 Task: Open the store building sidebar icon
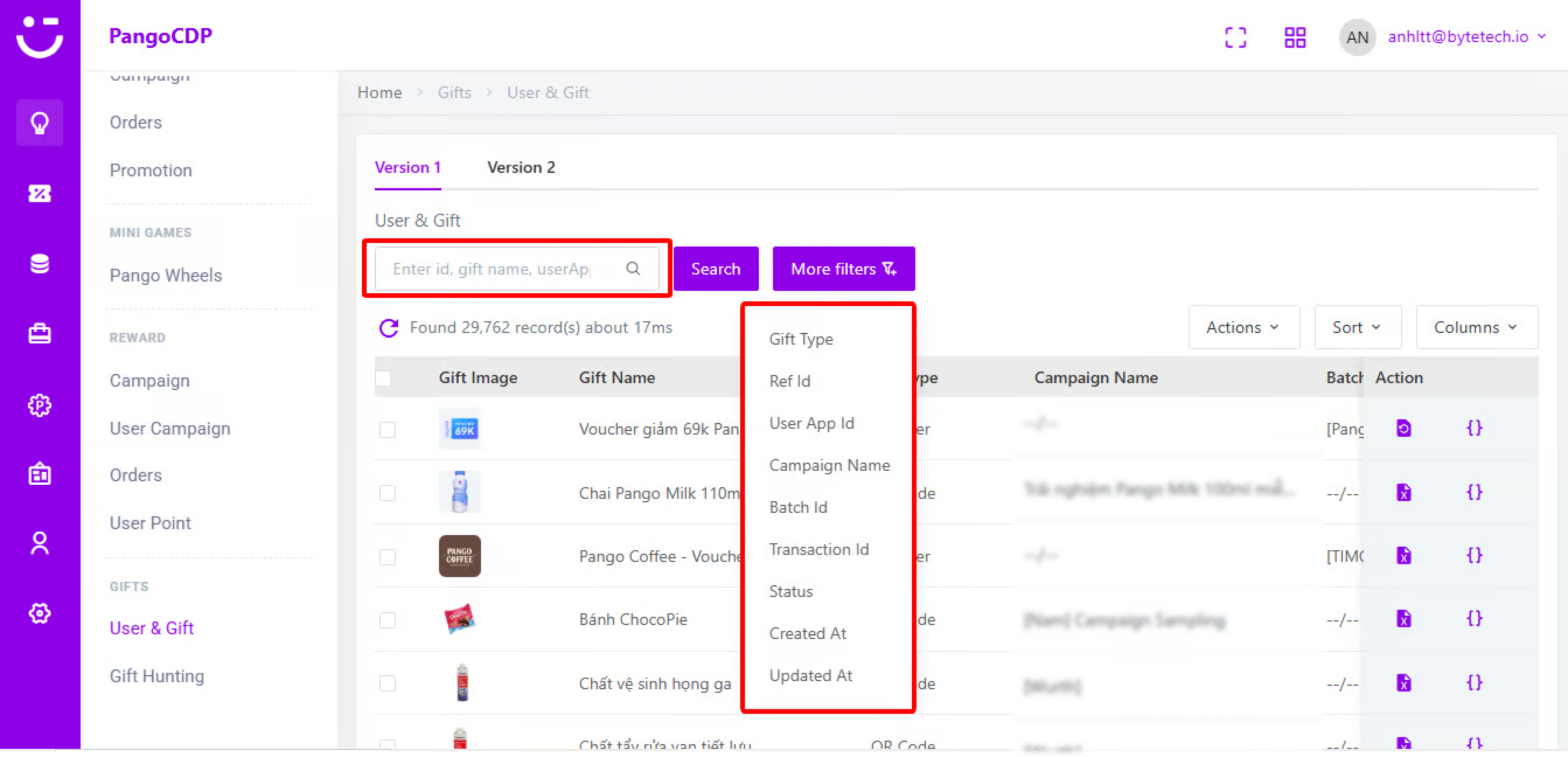pos(40,474)
